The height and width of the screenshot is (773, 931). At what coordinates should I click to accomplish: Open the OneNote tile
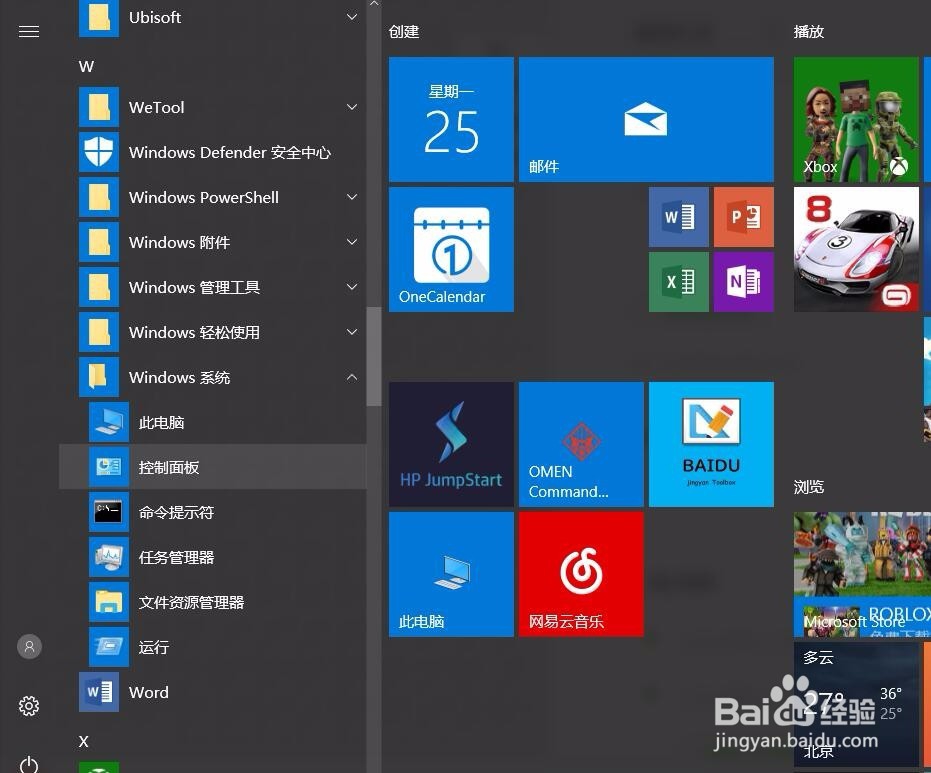point(743,281)
